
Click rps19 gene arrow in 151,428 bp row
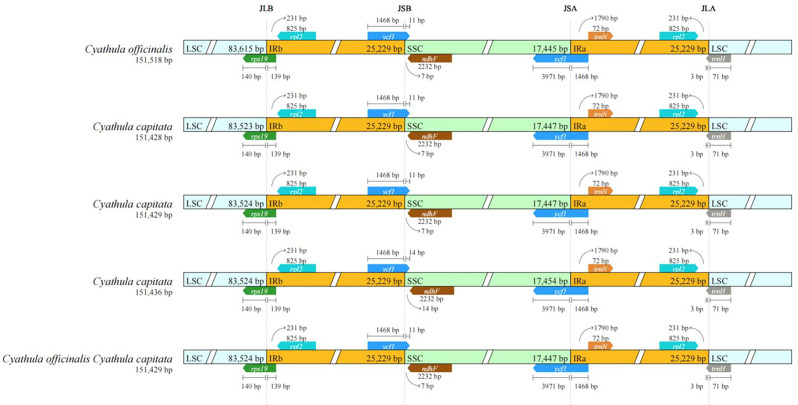pos(260,136)
